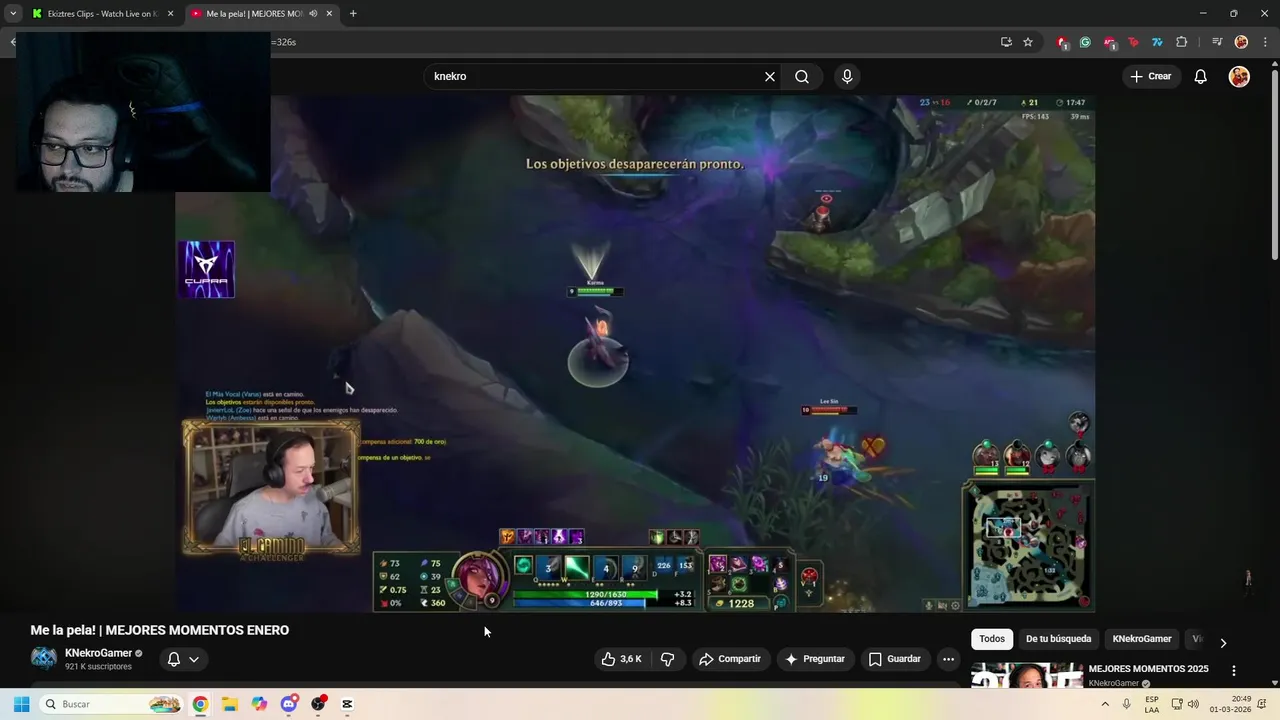
Task: Open the Adblock extension icon with badge
Action: click(x=1109, y=42)
